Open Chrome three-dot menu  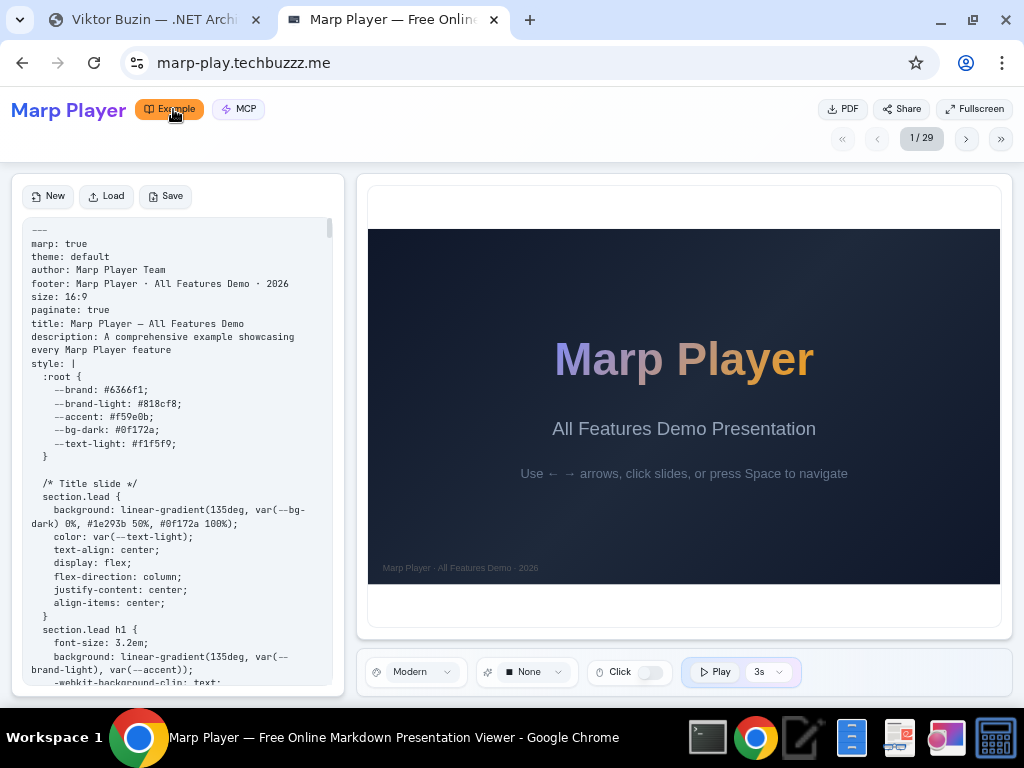click(1002, 63)
